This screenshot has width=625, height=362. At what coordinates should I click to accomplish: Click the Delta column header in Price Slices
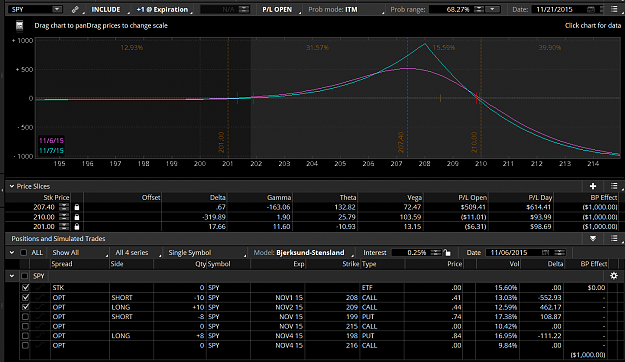218,197
